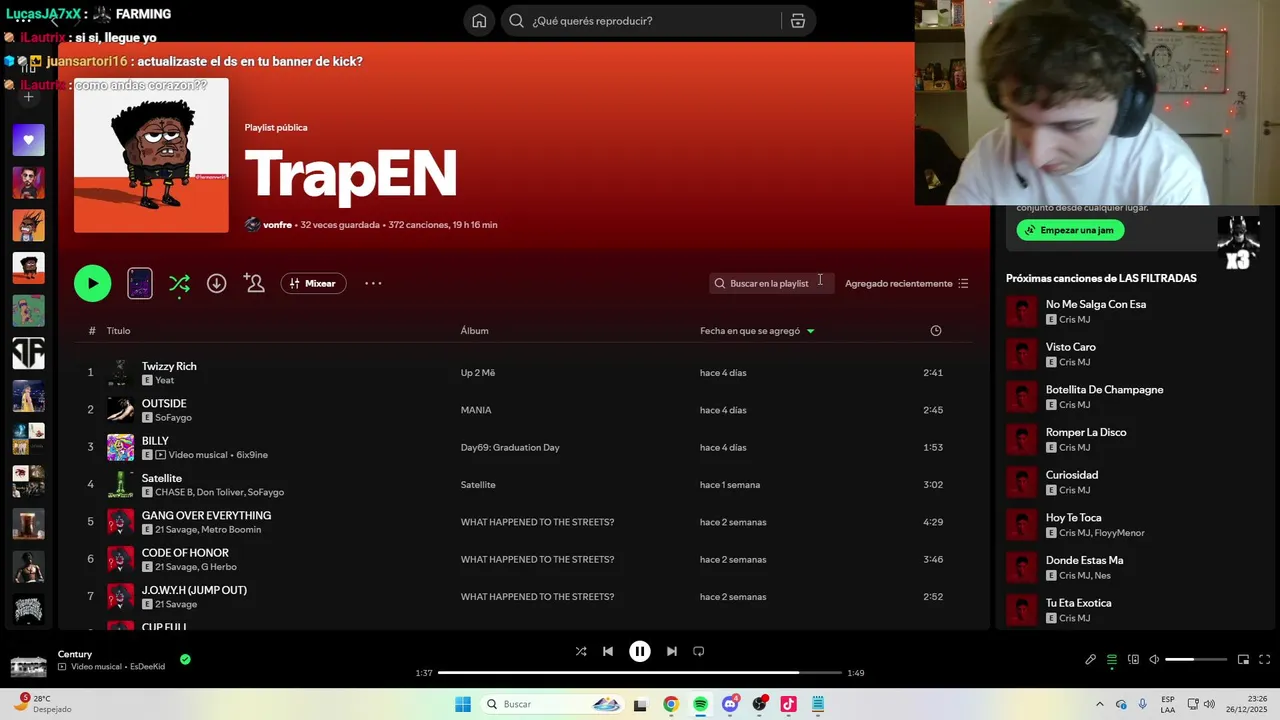Viewport: 1280px width, 720px height.
Task: Open album 'Up 2 Më'
Action: click(478, 373)
